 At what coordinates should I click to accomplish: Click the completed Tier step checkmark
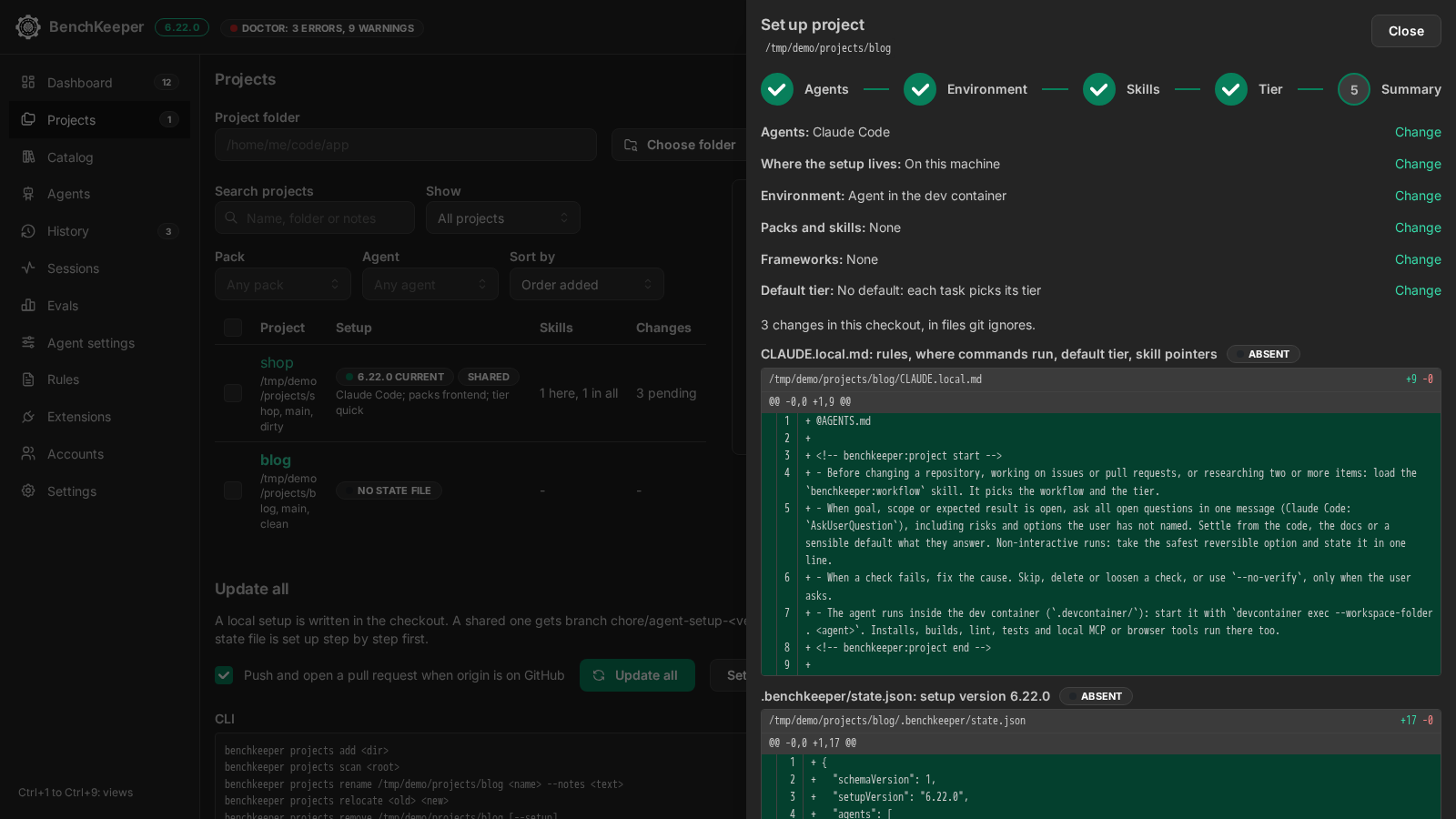1231,89
